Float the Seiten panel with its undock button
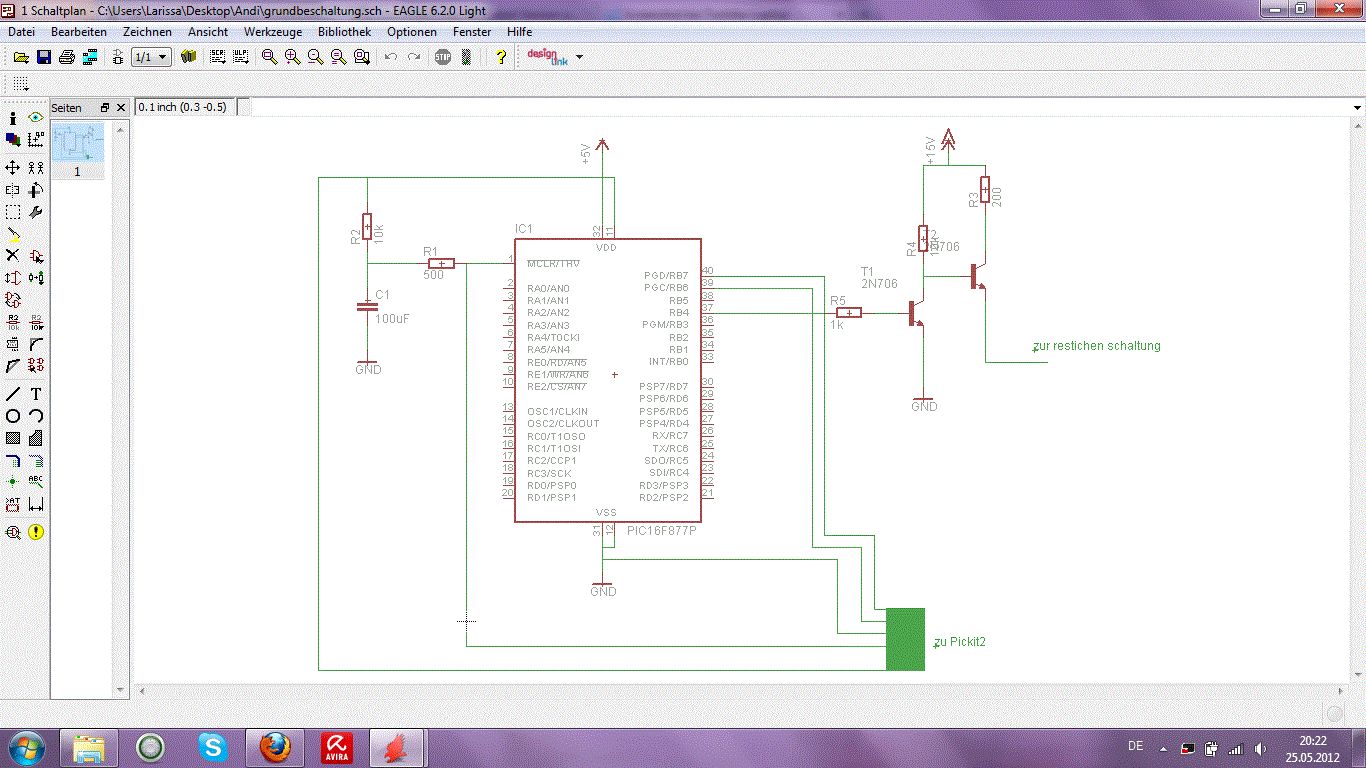 coord(103,107)
